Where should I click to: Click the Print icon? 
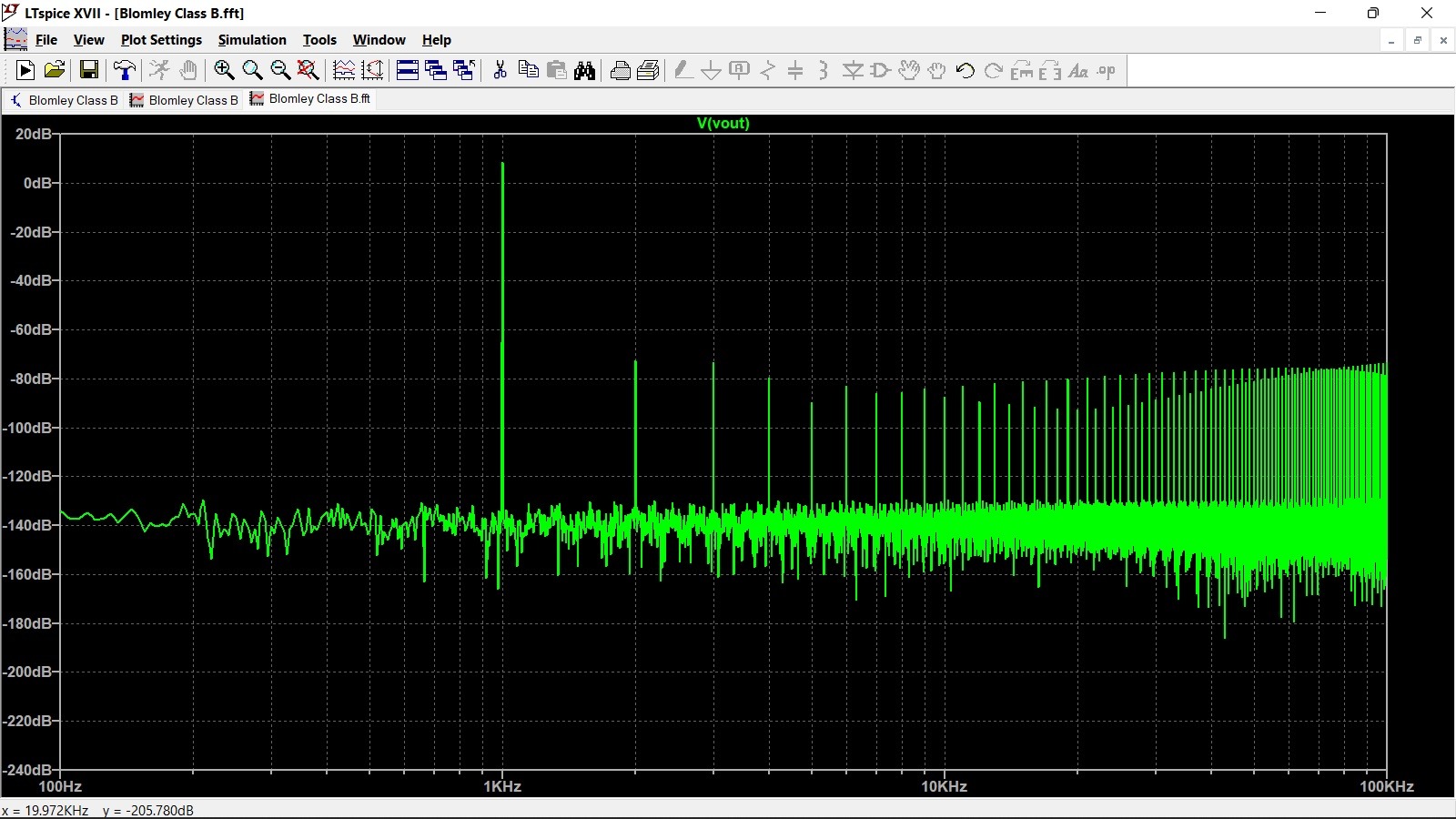pos(648,70)
